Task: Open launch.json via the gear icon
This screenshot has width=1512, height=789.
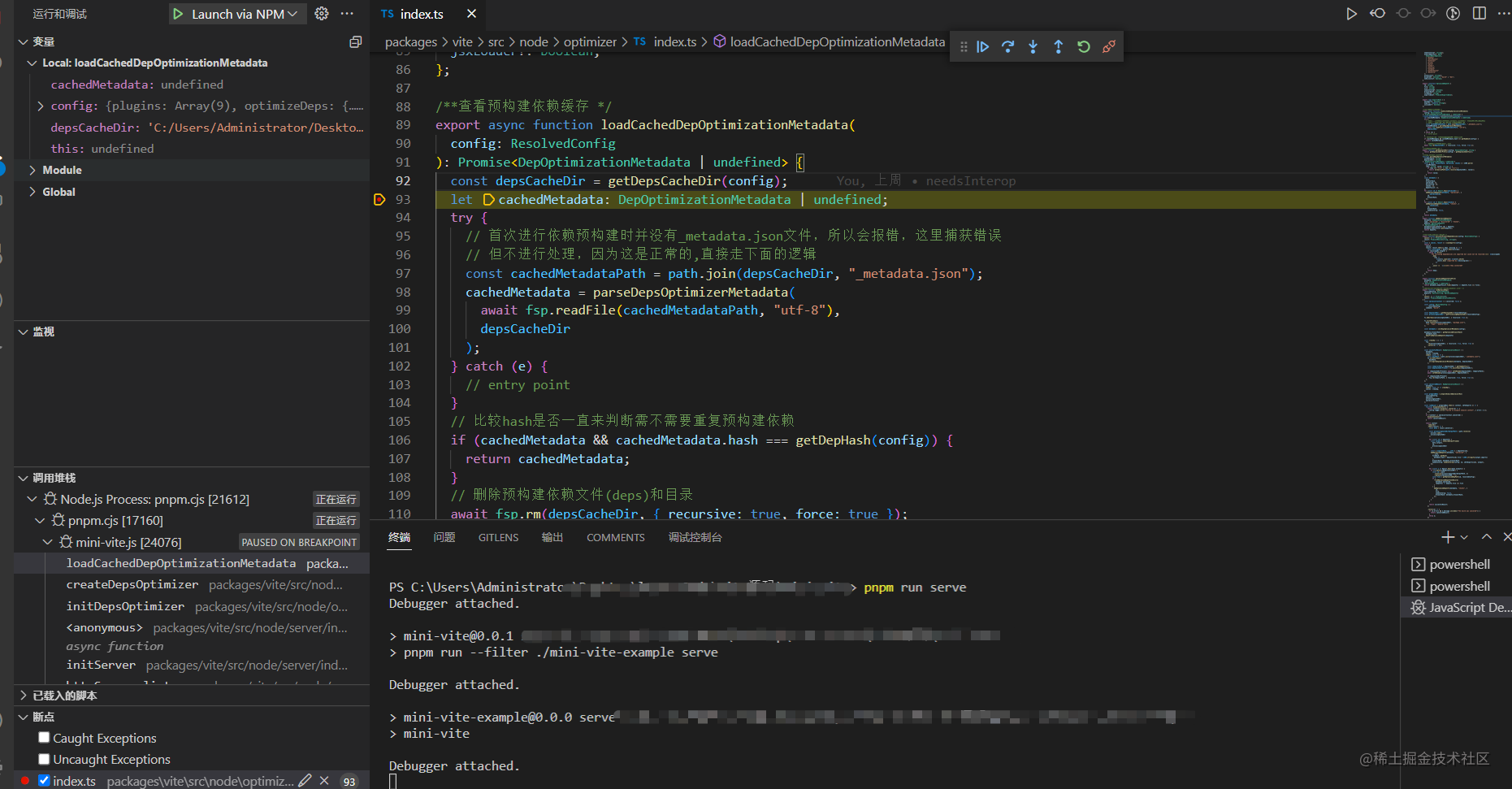Action: 322,14
